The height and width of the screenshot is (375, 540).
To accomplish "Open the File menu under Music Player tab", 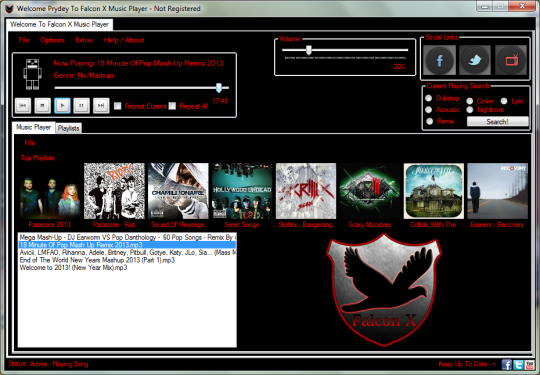I will [x=30, y=143].
